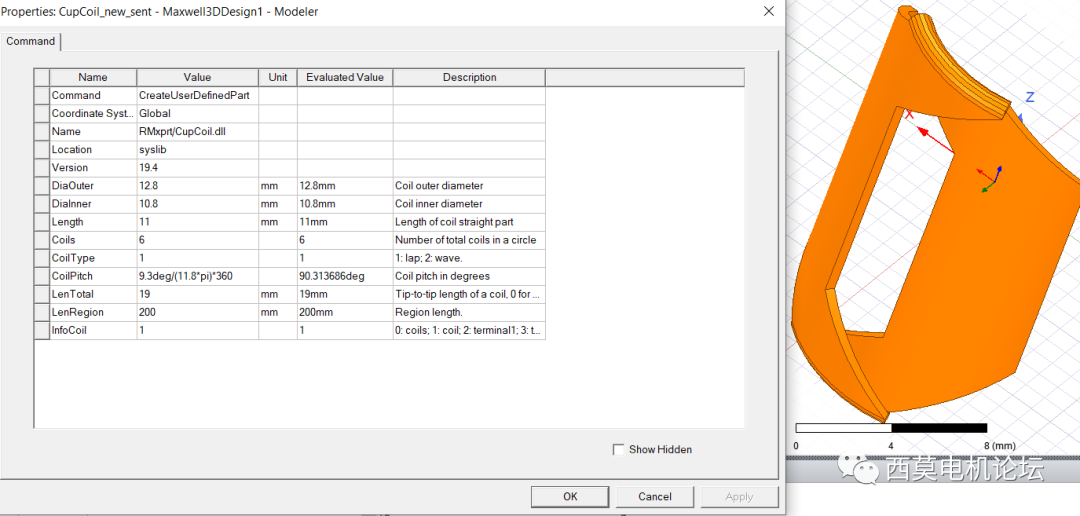This screenshot has height=516, width=1080.
Task: Click the scale bar in the modeler view
Action: click(x=891, y=428)
